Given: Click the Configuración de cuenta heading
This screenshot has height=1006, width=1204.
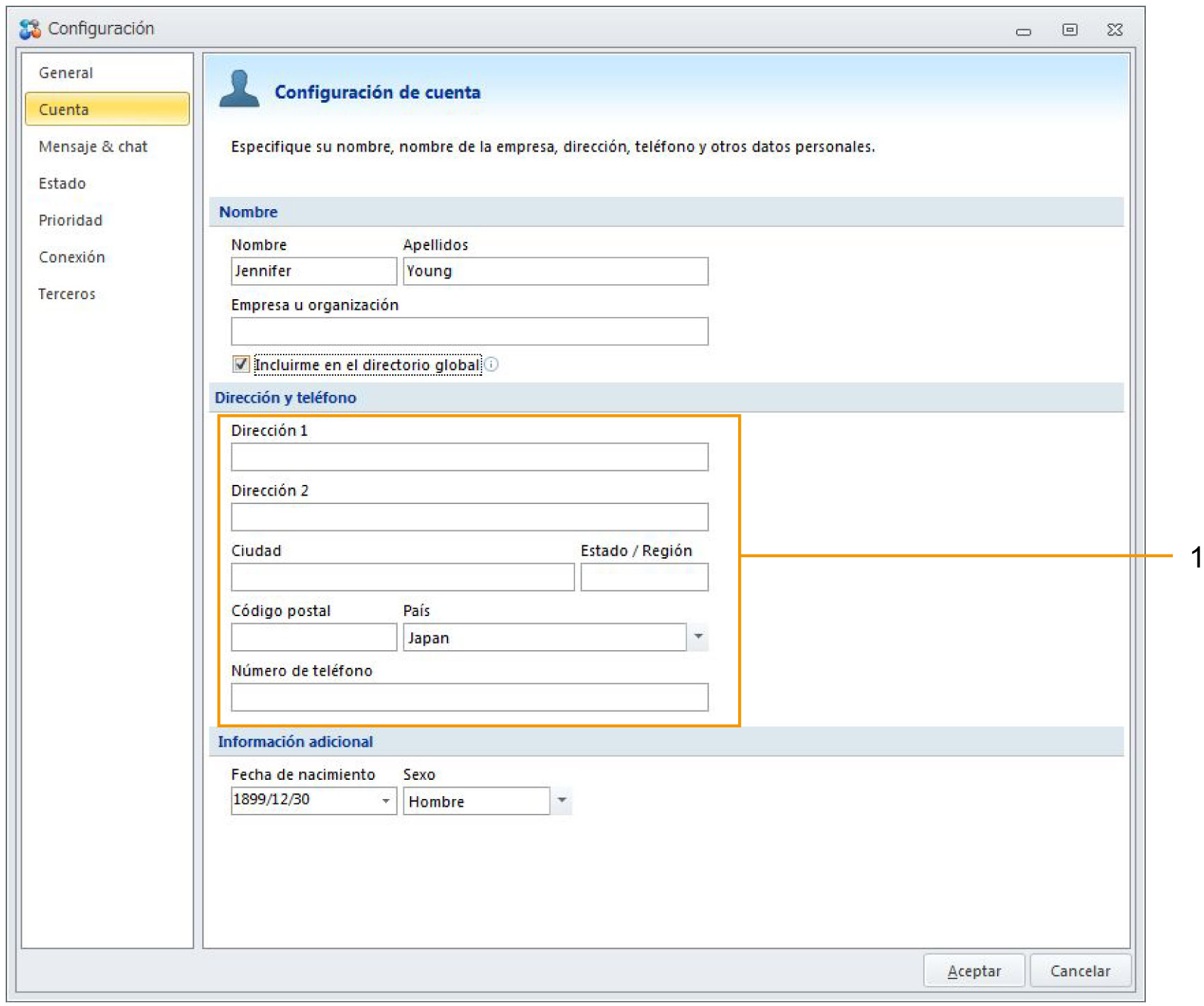Looking at the screenshot, I should pos(377,92).
